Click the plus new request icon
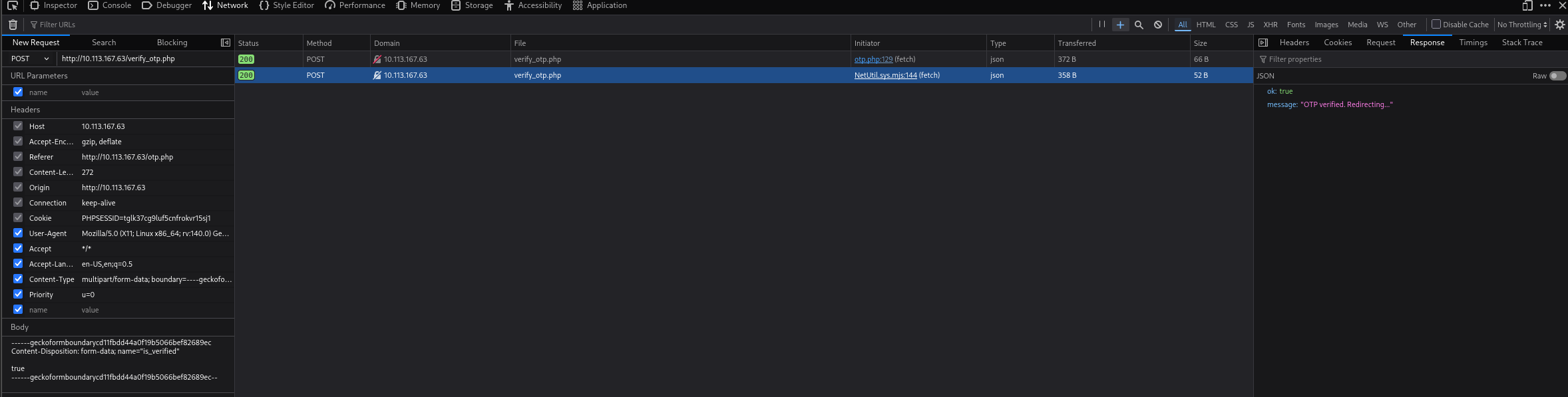Viewport: 1568px width, 397px height. click(1120, 25)
